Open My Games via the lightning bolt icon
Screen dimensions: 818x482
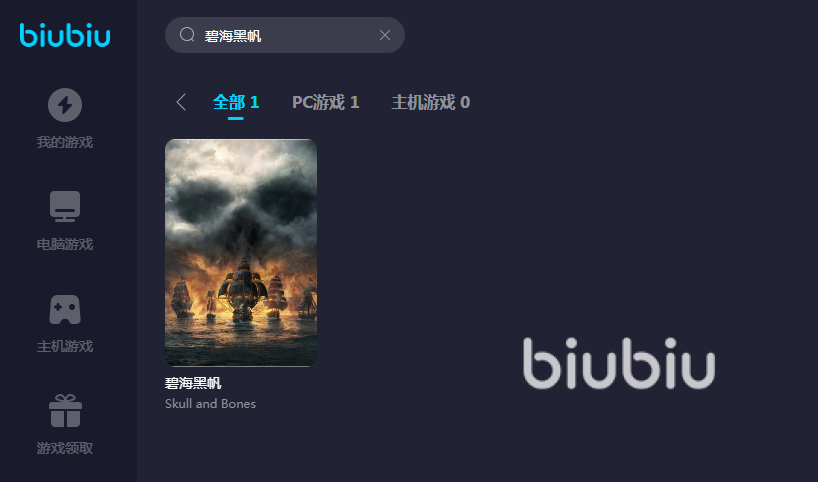click(65, 105)
